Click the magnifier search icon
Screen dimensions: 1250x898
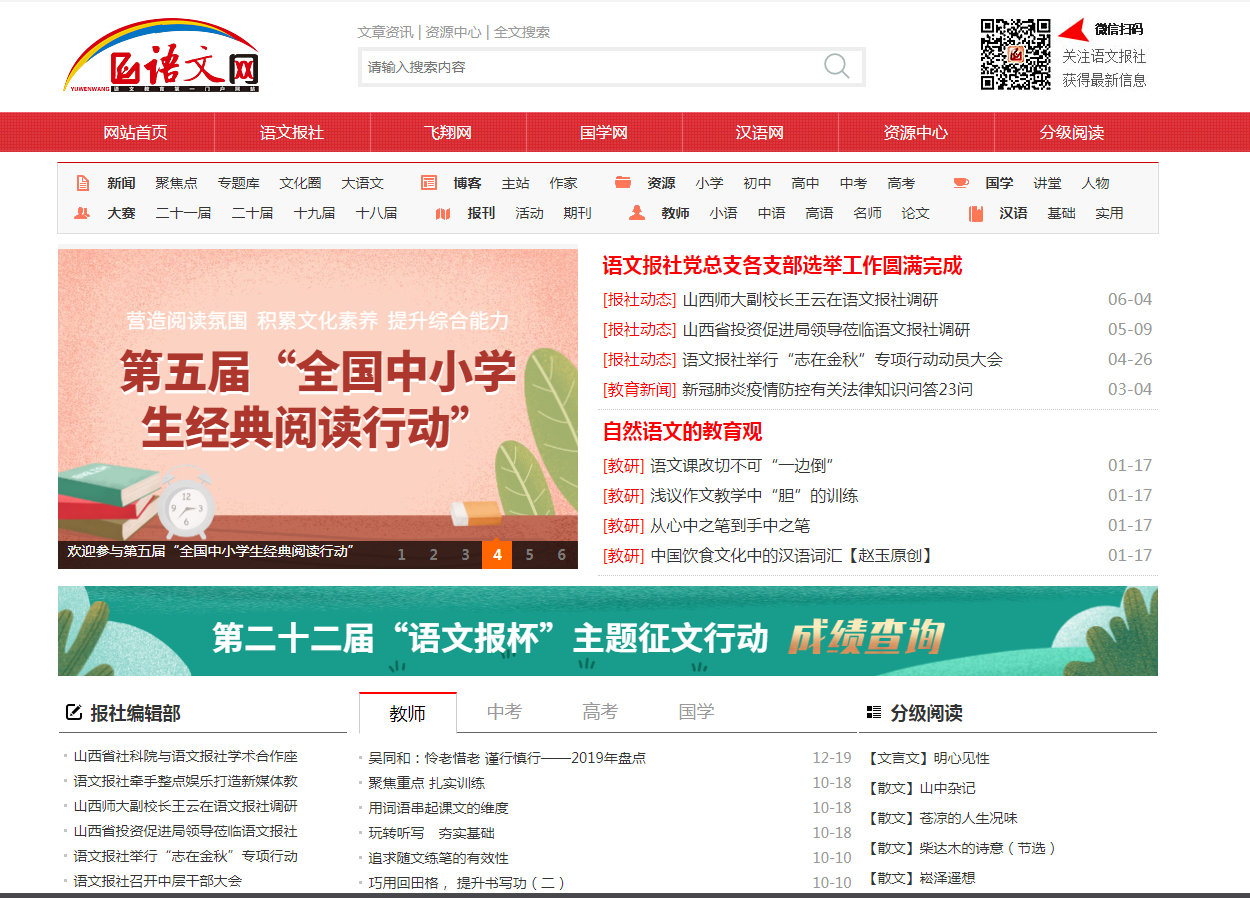pos(836,67)
